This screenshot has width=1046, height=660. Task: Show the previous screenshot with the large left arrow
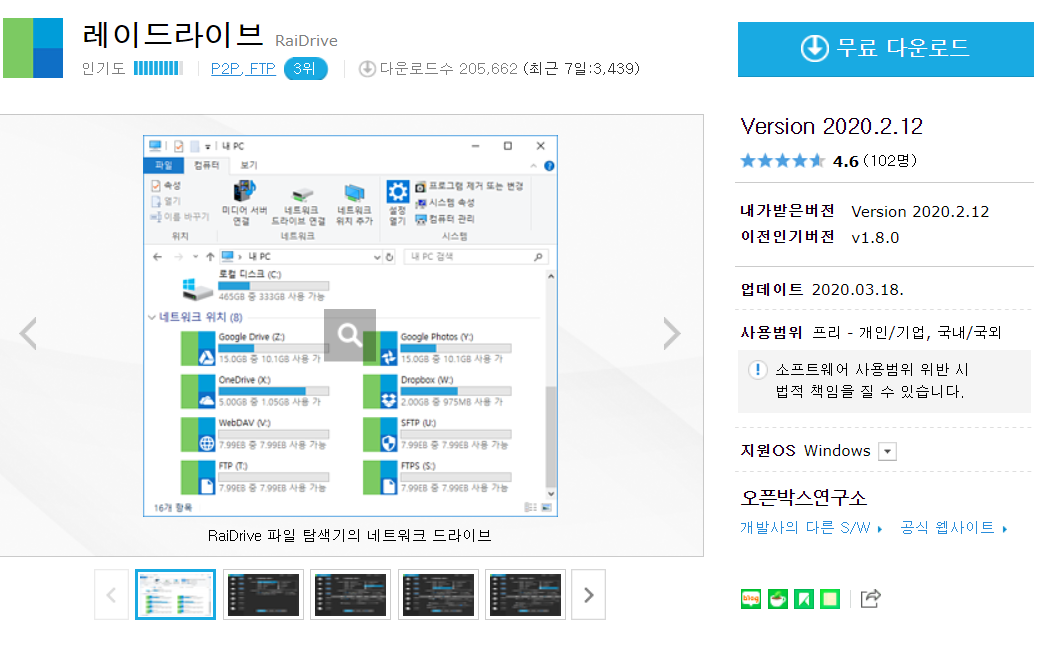tap(28, 334)
